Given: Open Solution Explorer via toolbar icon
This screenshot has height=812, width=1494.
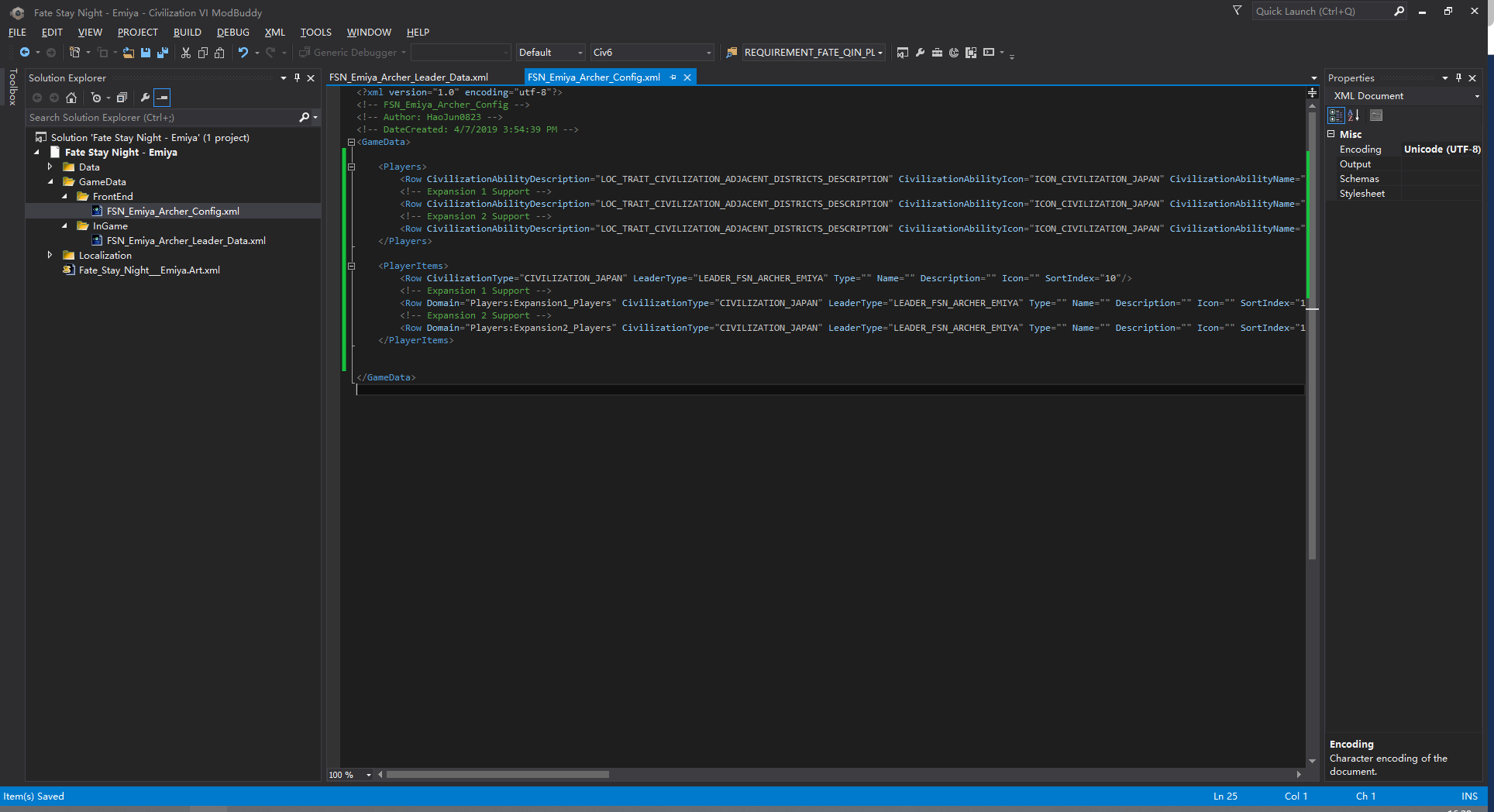Looking at the screenshot, I should (x=903, y=53).
